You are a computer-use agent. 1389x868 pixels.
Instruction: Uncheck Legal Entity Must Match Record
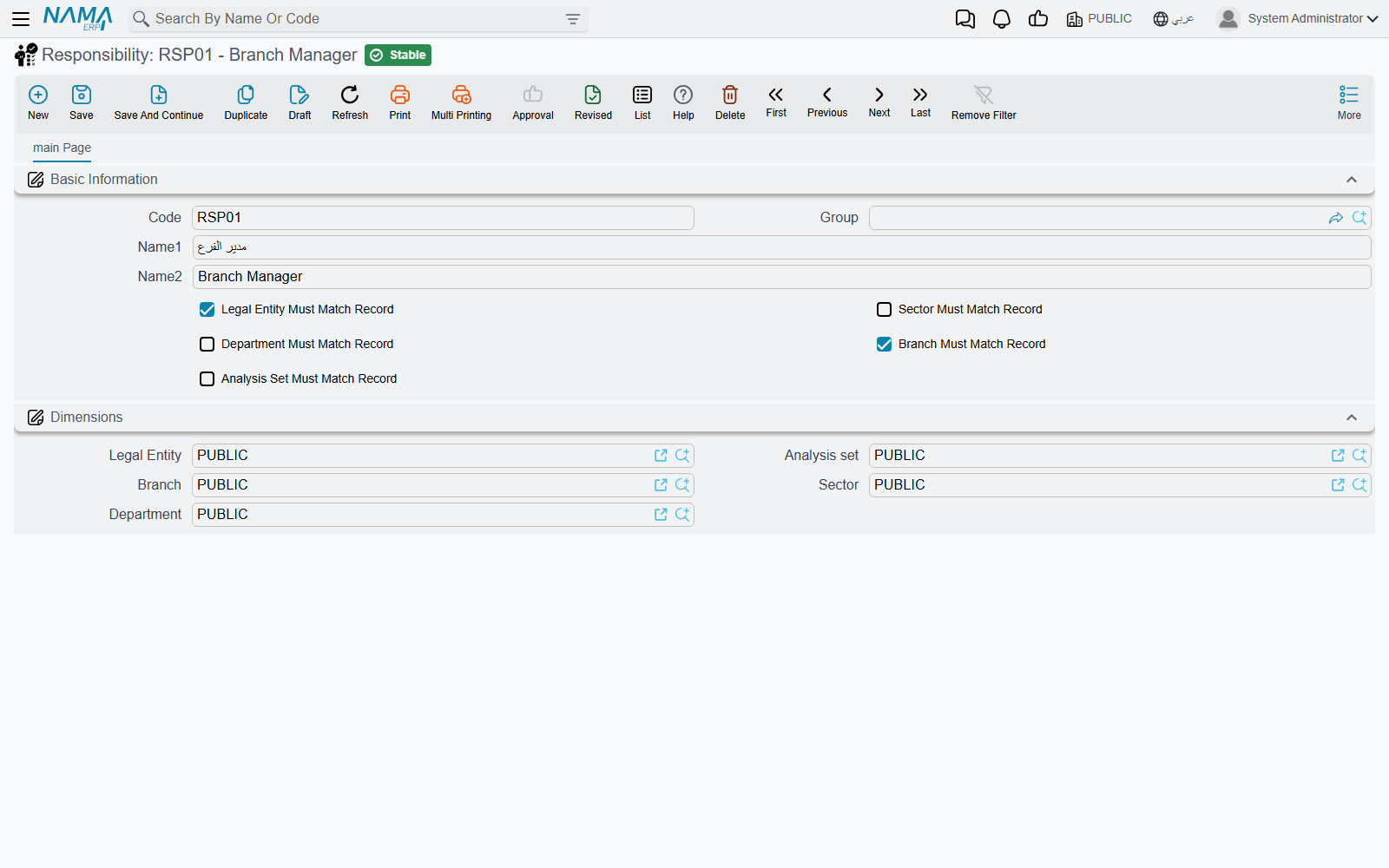[207, 309]
